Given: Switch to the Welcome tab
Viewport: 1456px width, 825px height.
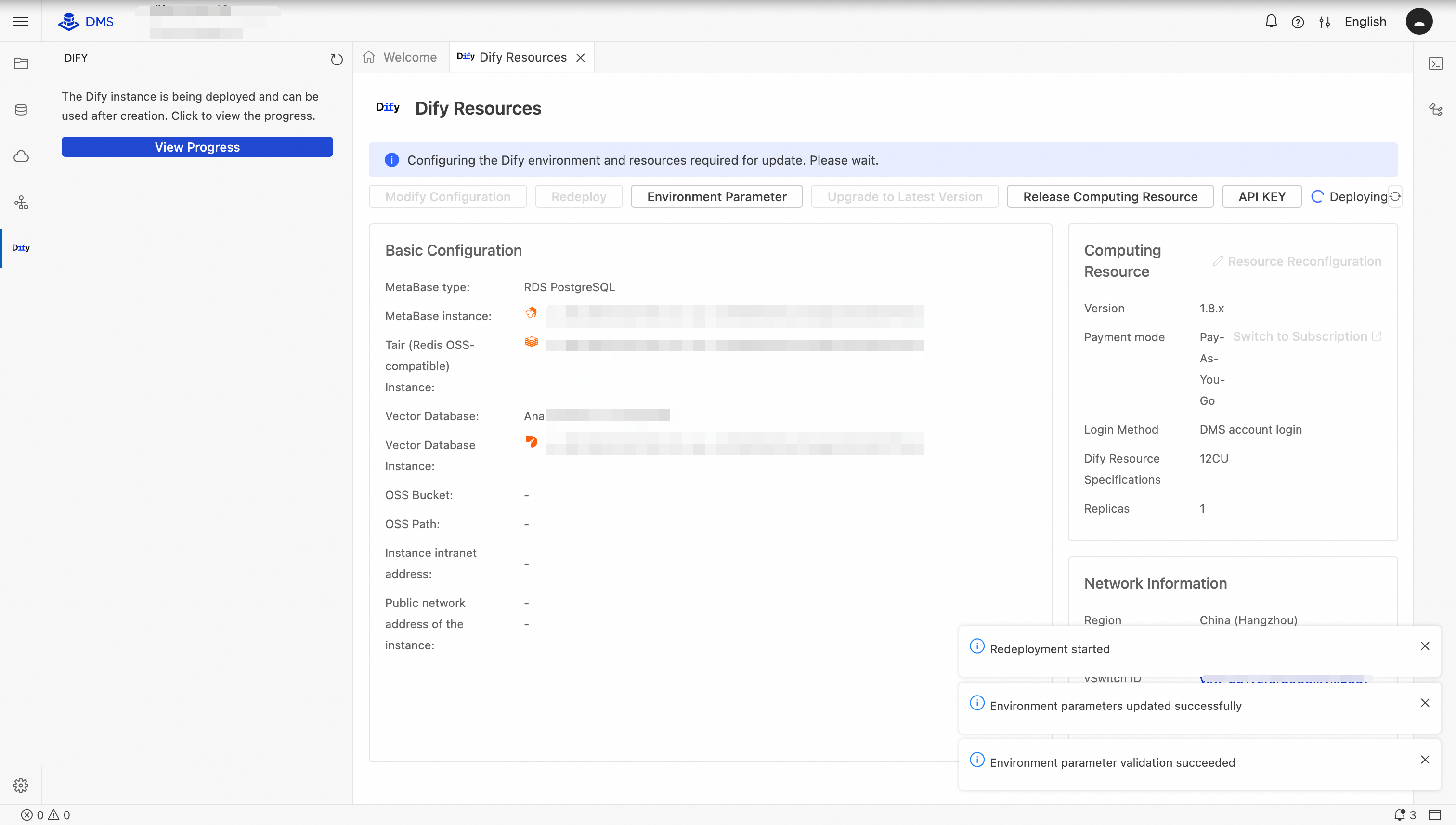Looking at the screenshot, I should pyautogui.click(x=400, y=57).
